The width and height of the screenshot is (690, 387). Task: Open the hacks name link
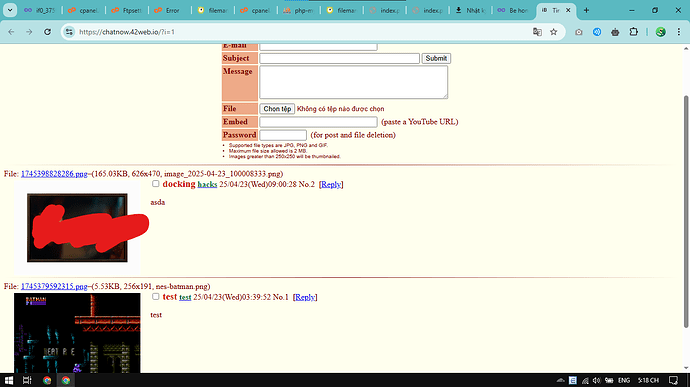tap(207, 184)
